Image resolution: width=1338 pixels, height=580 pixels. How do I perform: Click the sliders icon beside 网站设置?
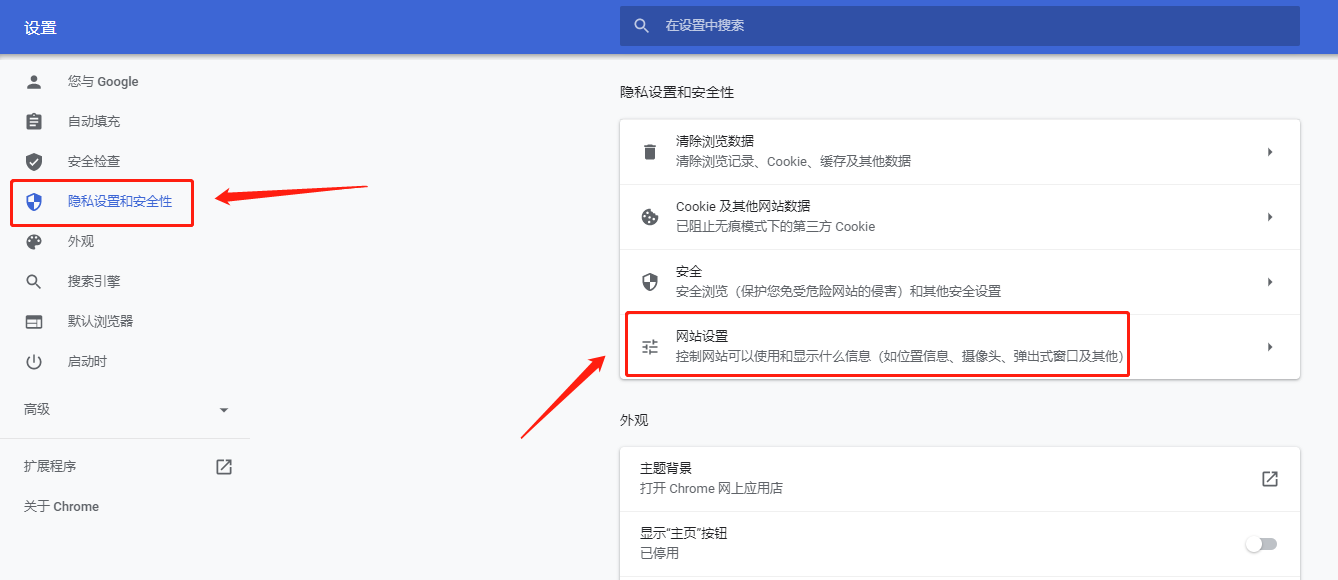click(650, 347)
